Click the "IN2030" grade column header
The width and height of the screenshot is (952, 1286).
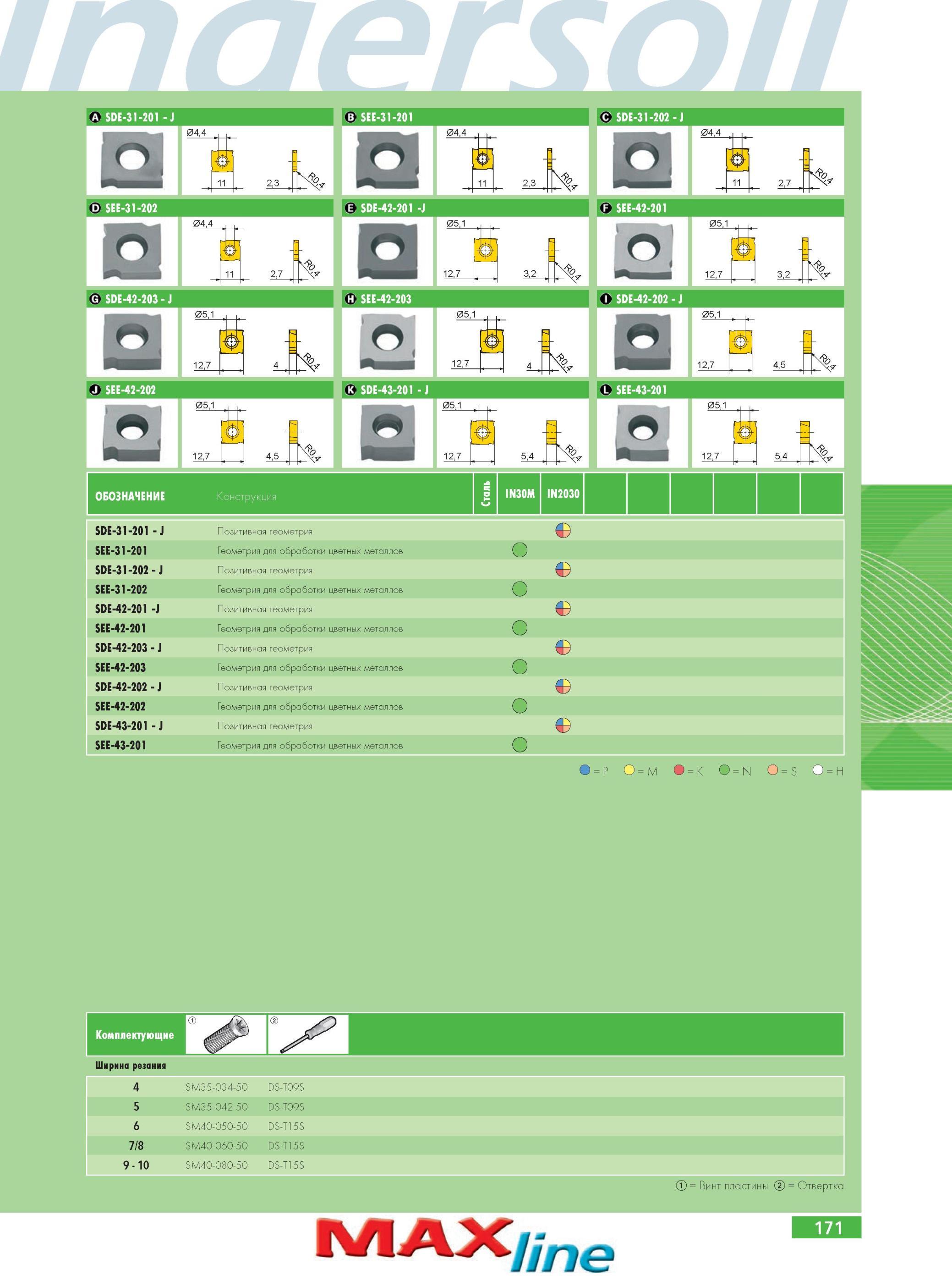coord(563,494)
